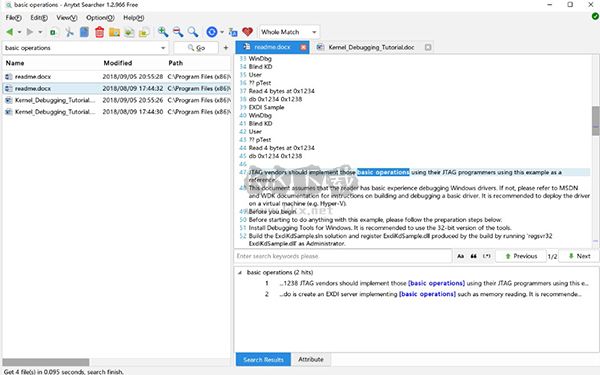Viewport: 600px width, 375px height.
Task: Click the plus add-tab button
Action: coord(226,48)
